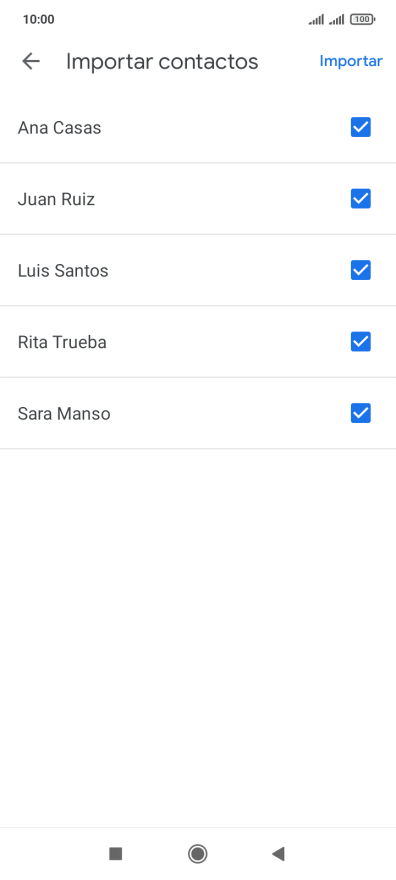Uncheck the Juan Ruiz checkbox

[x=361, y=199]
